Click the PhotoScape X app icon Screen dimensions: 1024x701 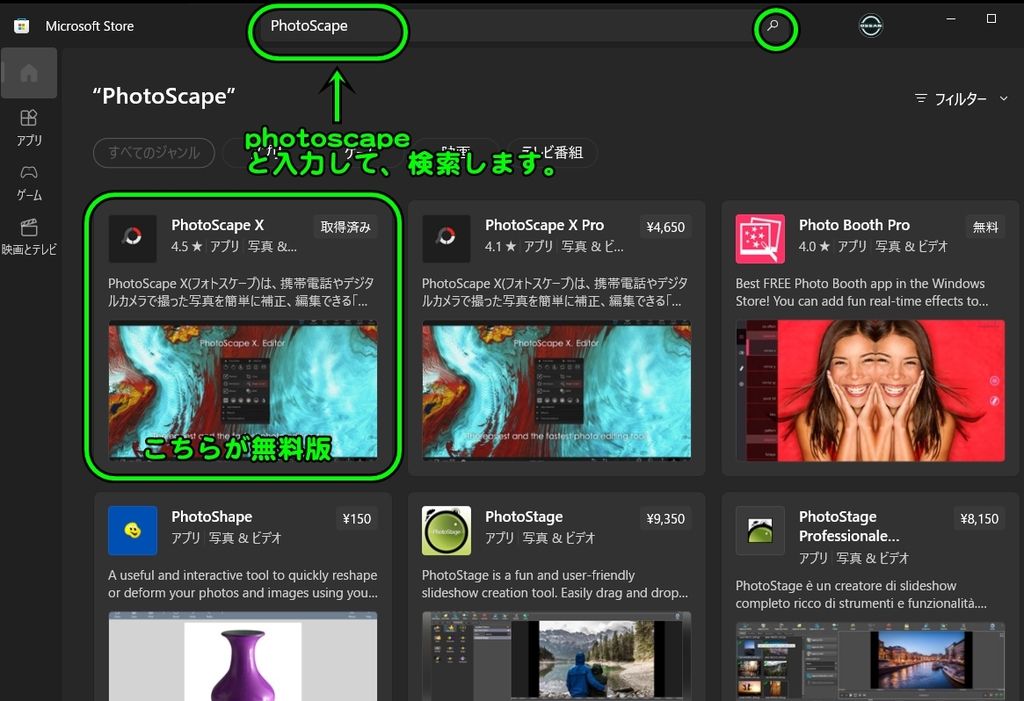(133, 238)
